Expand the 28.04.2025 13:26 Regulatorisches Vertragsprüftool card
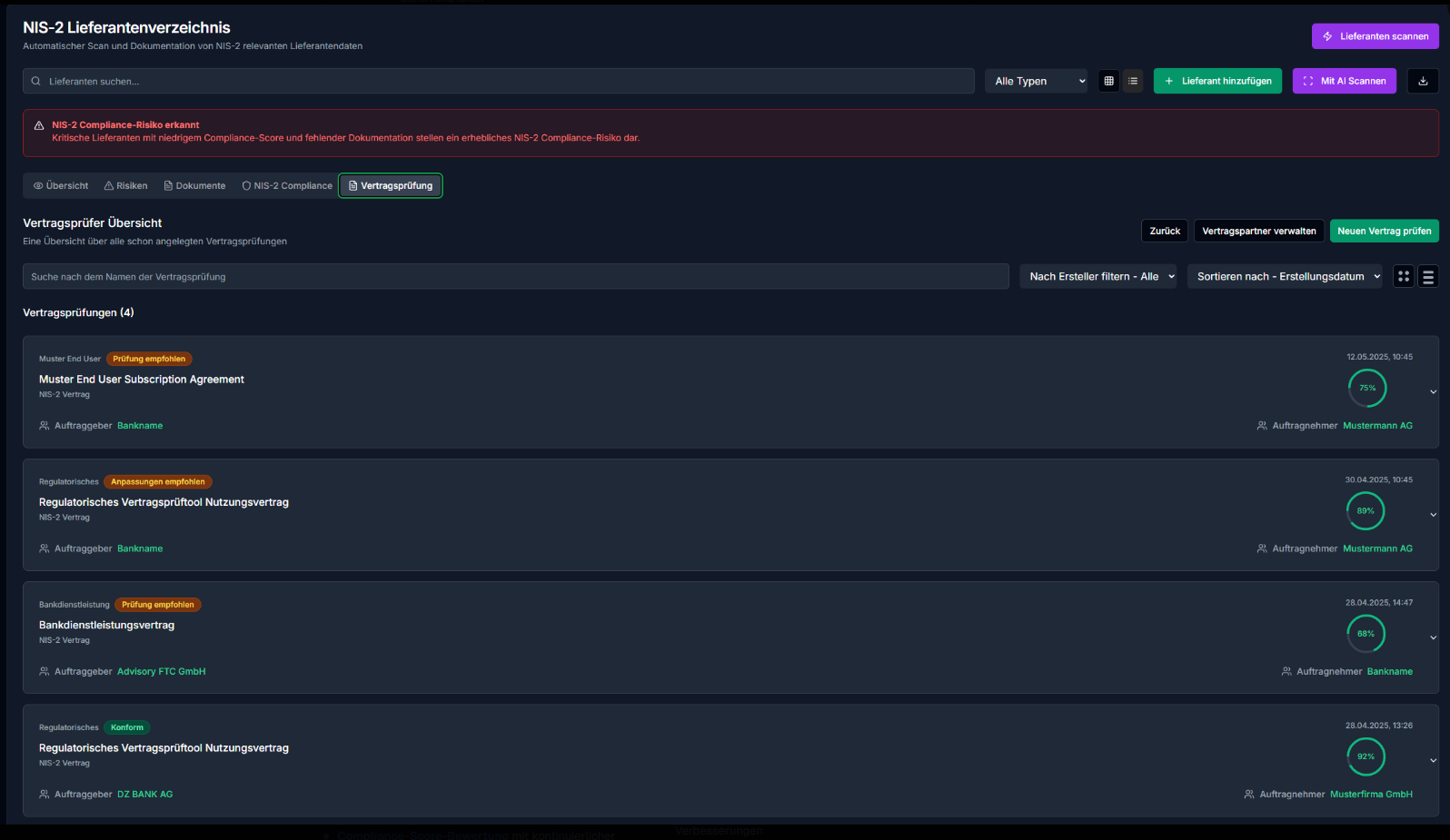The height and width of the screenshot is (840, 1450). tap(1433, 760)
